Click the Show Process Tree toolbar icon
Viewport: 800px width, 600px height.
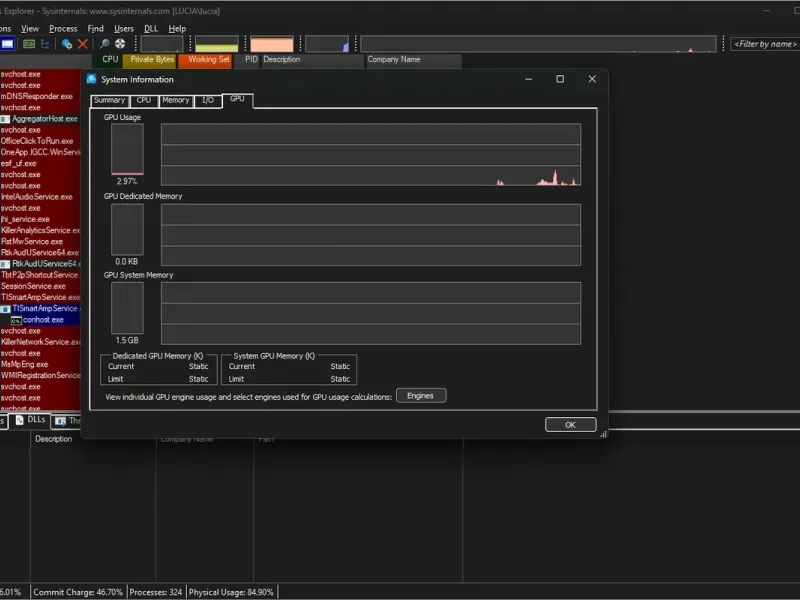(x=45, y=44)
